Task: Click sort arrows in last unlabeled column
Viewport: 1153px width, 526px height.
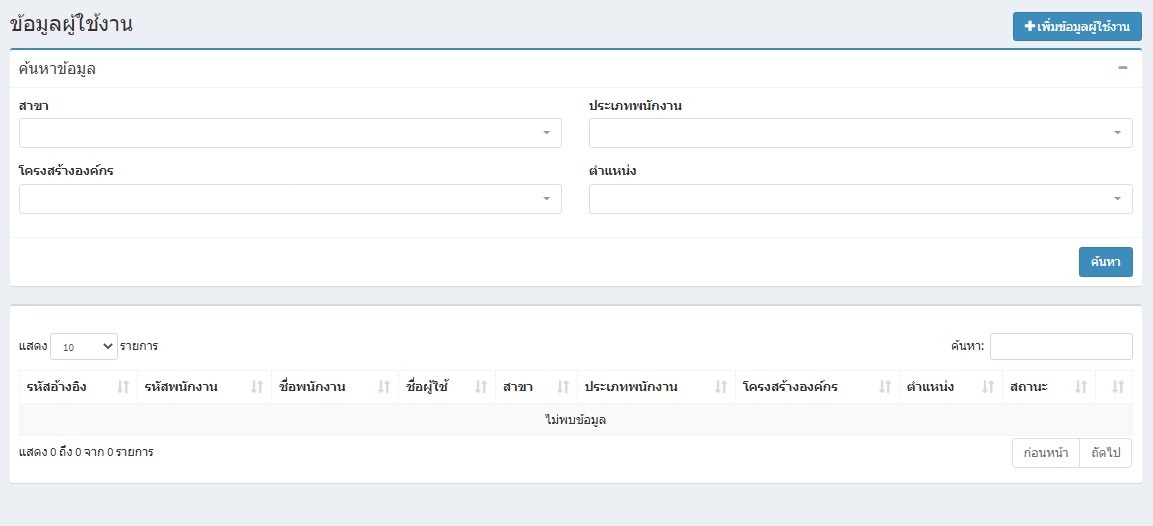Action: 1118,387
